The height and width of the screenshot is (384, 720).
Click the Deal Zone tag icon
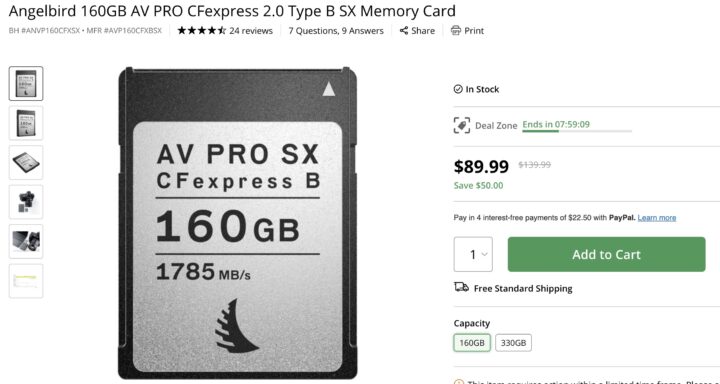pyautogui.click(x=462, y=125)
